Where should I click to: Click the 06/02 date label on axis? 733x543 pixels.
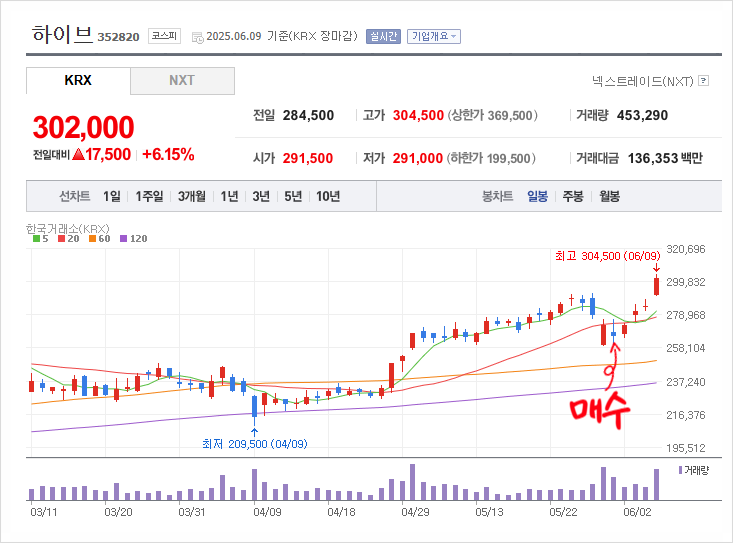point(637,512)
